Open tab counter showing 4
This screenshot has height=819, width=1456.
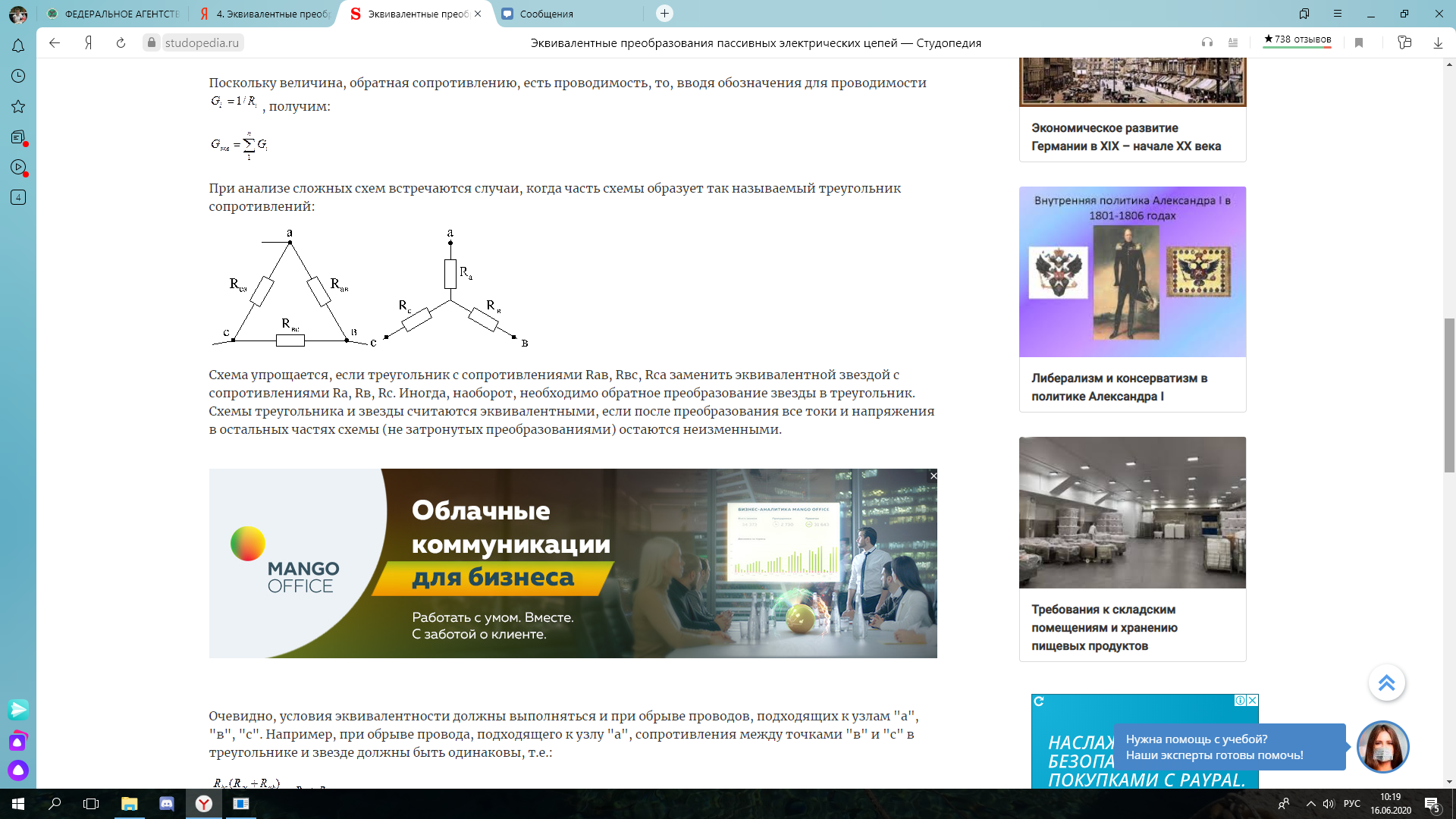[18, 197]
